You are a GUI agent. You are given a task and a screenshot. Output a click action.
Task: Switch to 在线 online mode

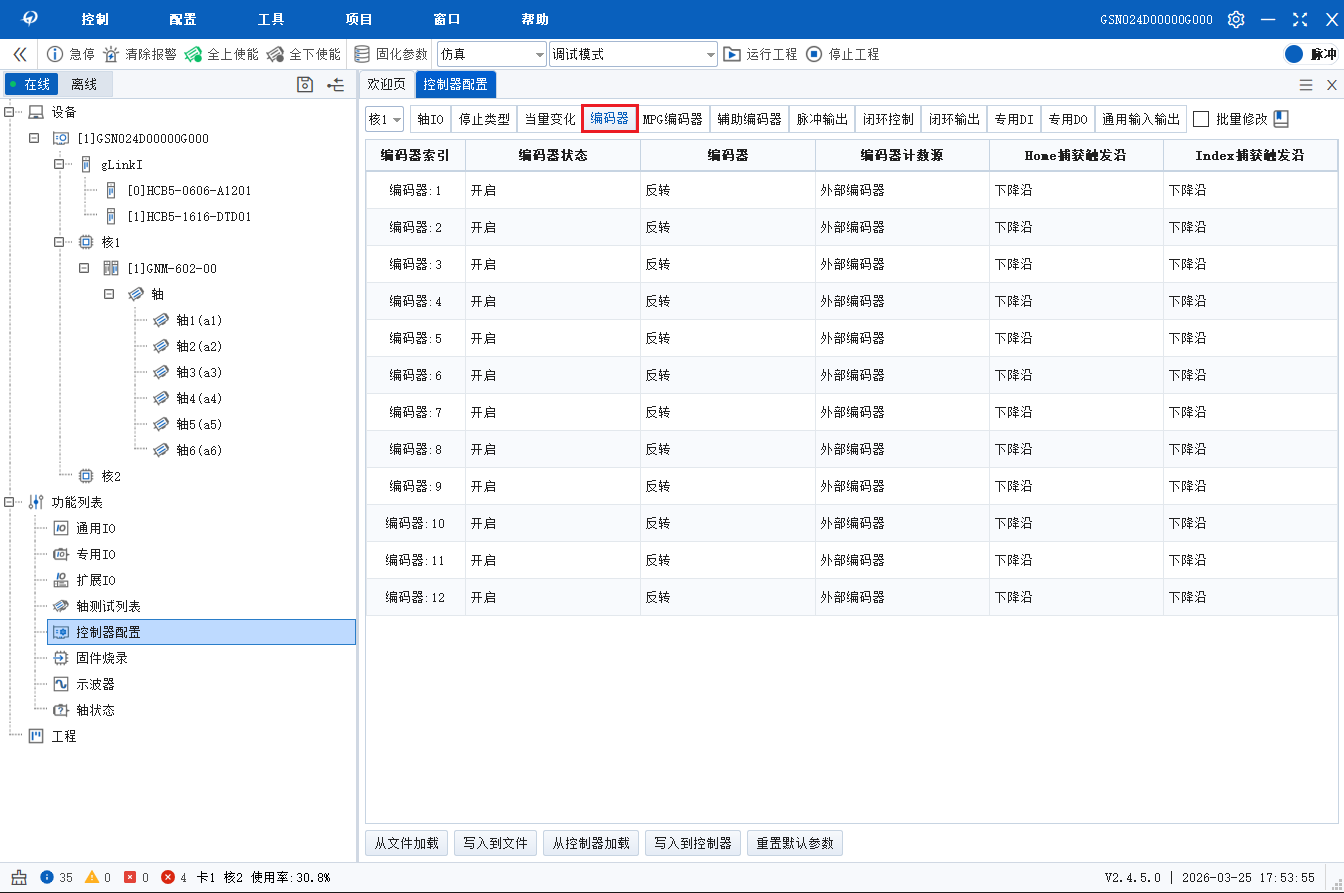[x=30, y=84]
